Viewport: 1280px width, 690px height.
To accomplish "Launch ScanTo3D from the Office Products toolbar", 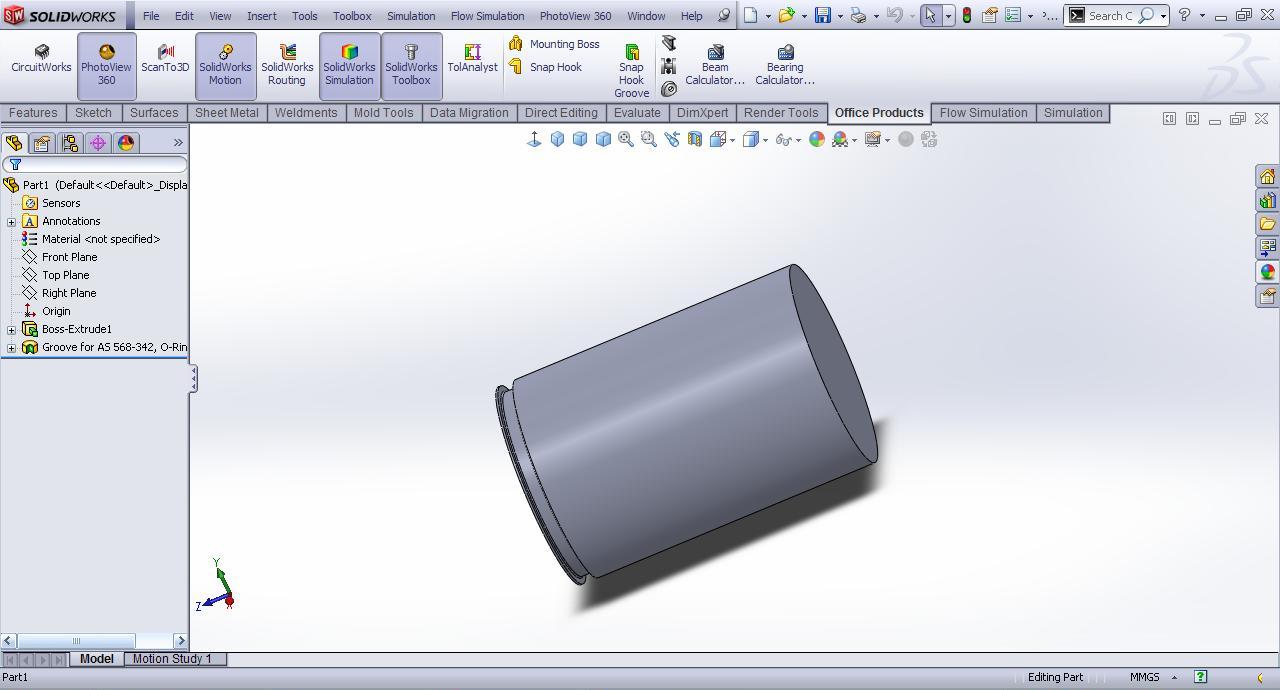I will click(x=164, y=60).
